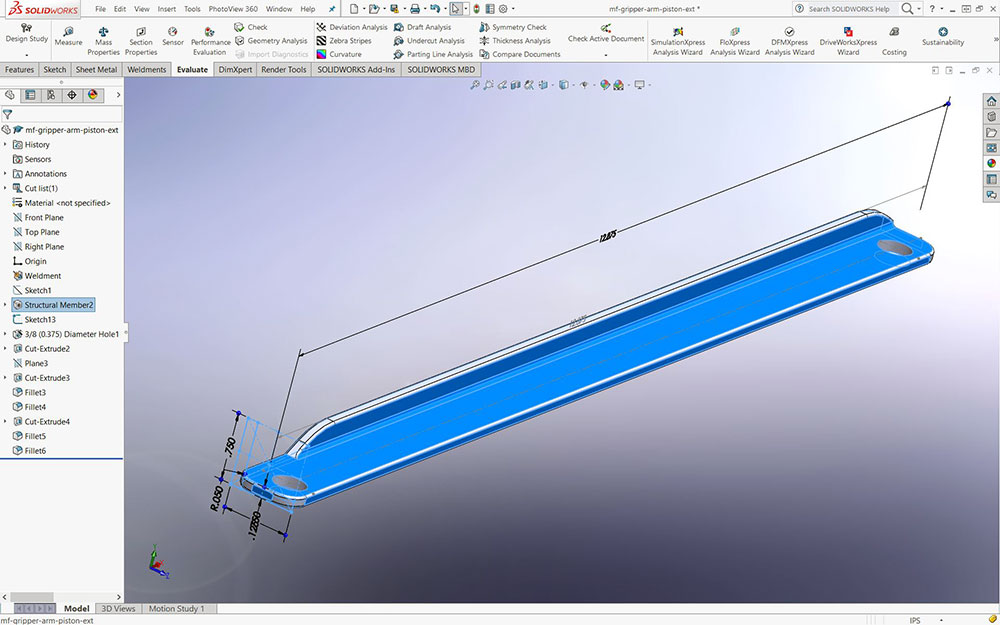The image size is (1000, 625).
Task: Open Mass Properties
Action: (103, 41)
